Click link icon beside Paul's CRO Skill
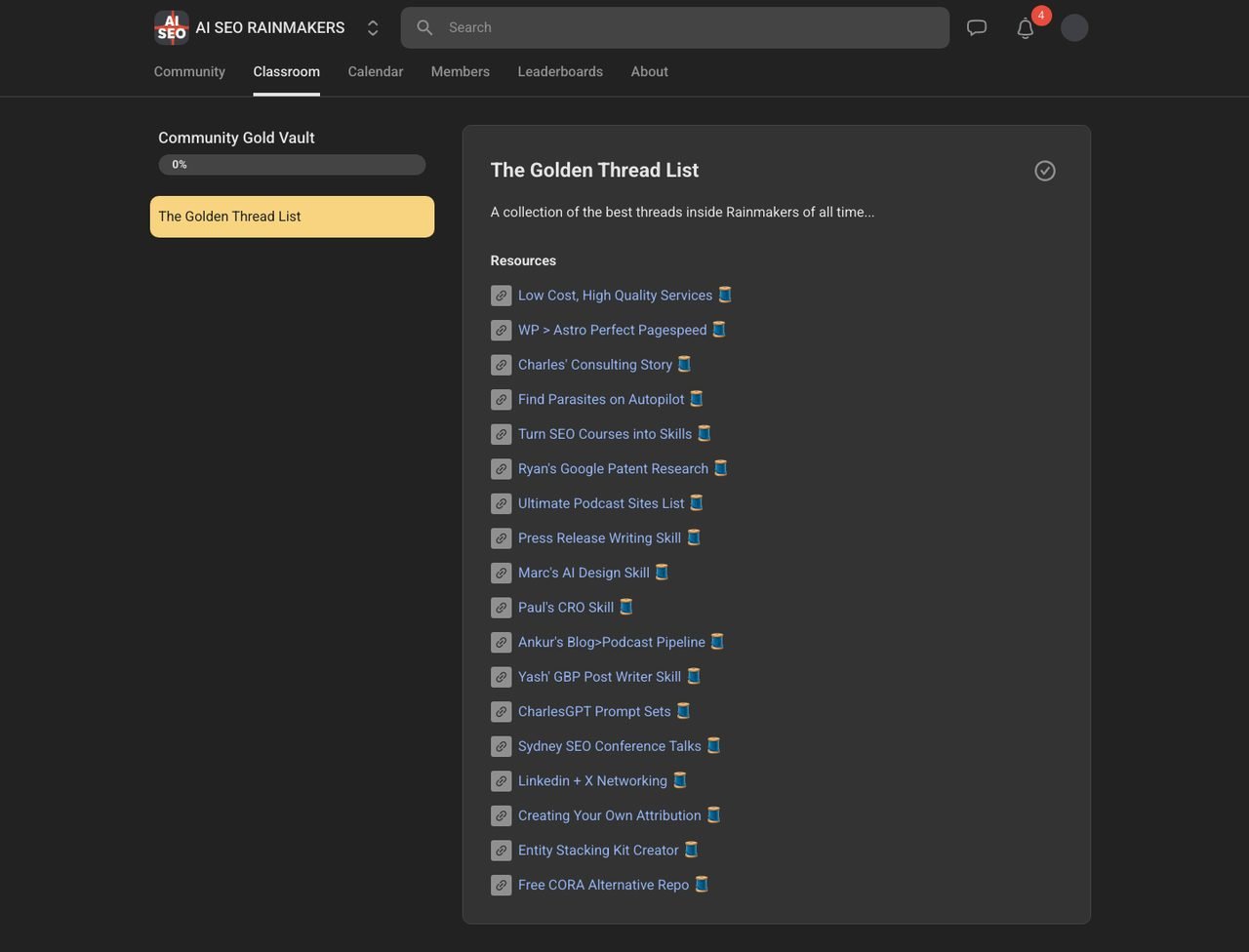The width and height of the screenshot is (1249, 952). 501,608
